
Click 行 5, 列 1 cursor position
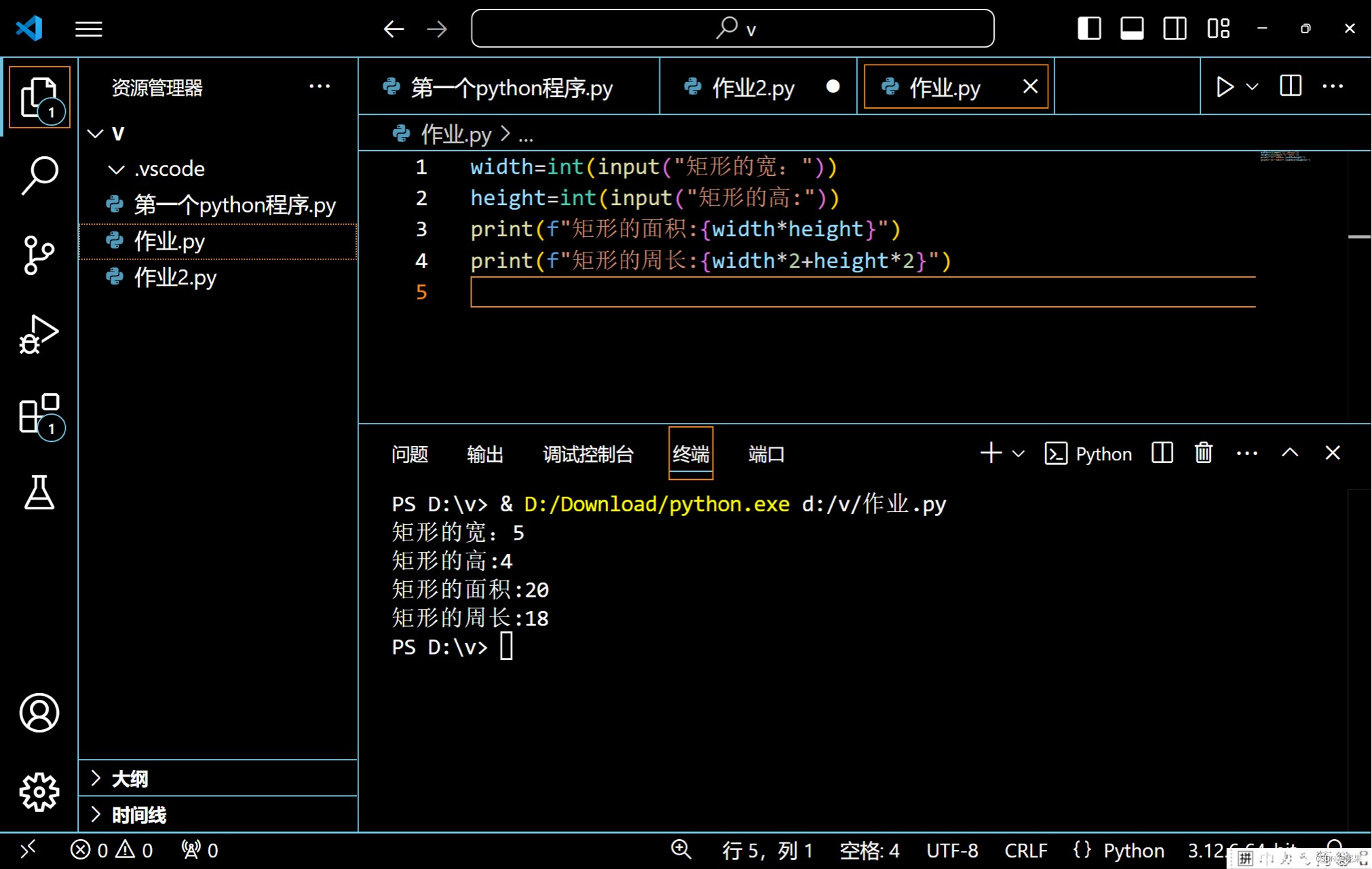[767, 851]
